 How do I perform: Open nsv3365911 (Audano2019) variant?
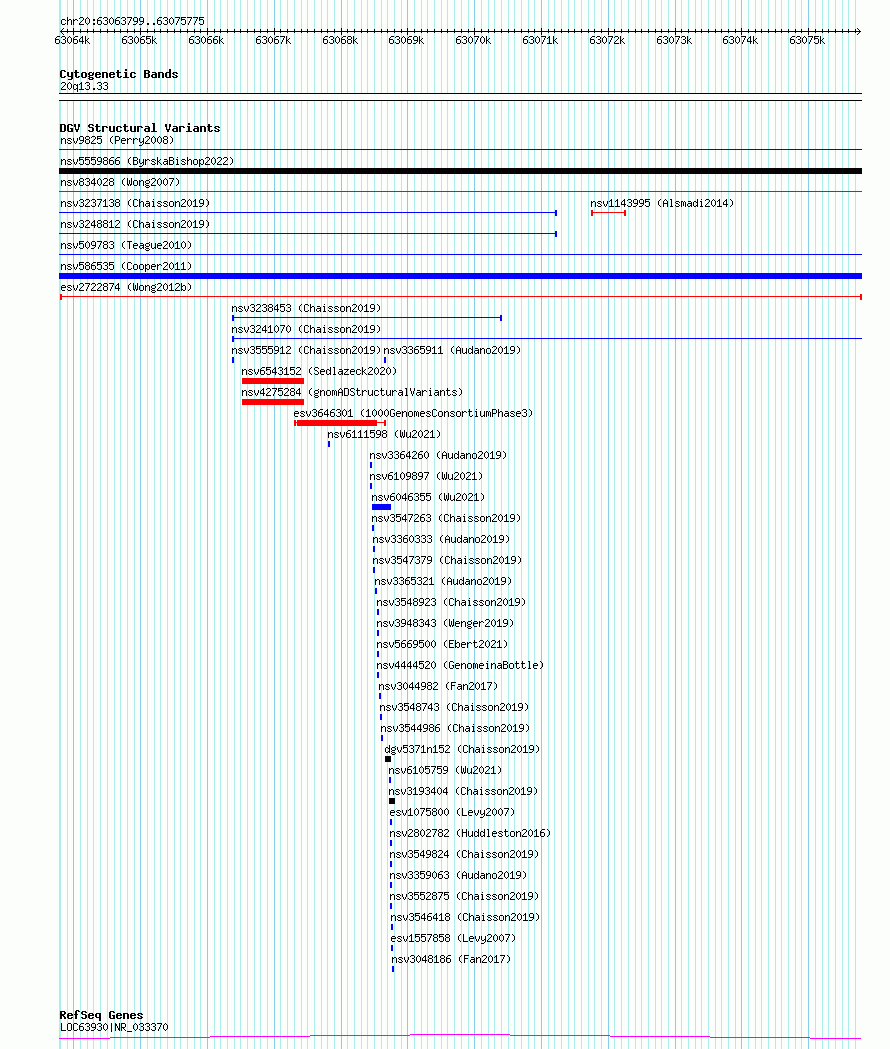click(x=452, y=351)
